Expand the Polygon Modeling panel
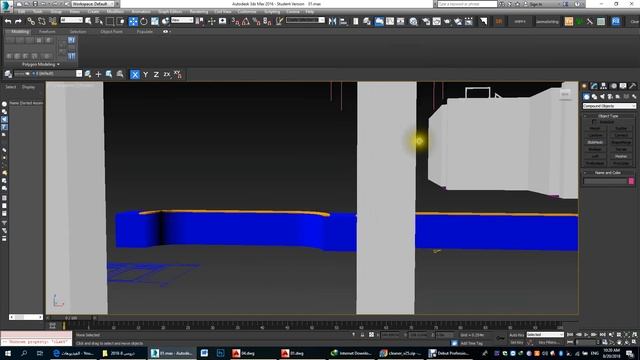 pyautogui.click(x=40, y=64)
